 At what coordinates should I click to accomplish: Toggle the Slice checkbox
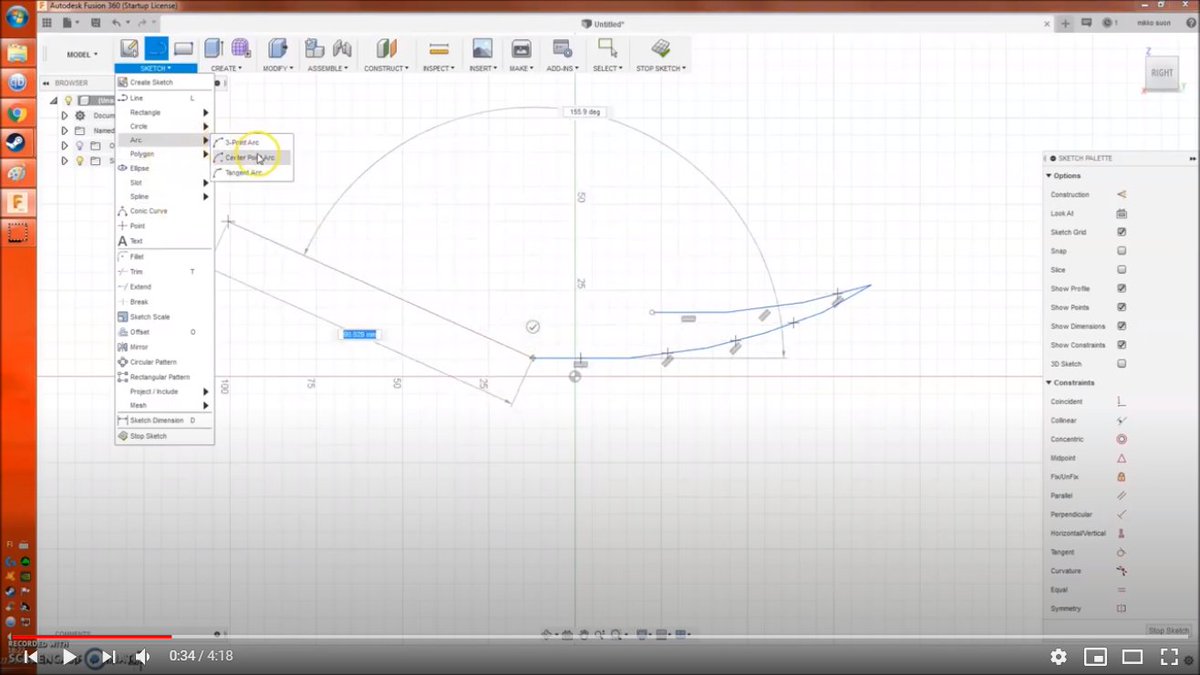(1121, 270)
